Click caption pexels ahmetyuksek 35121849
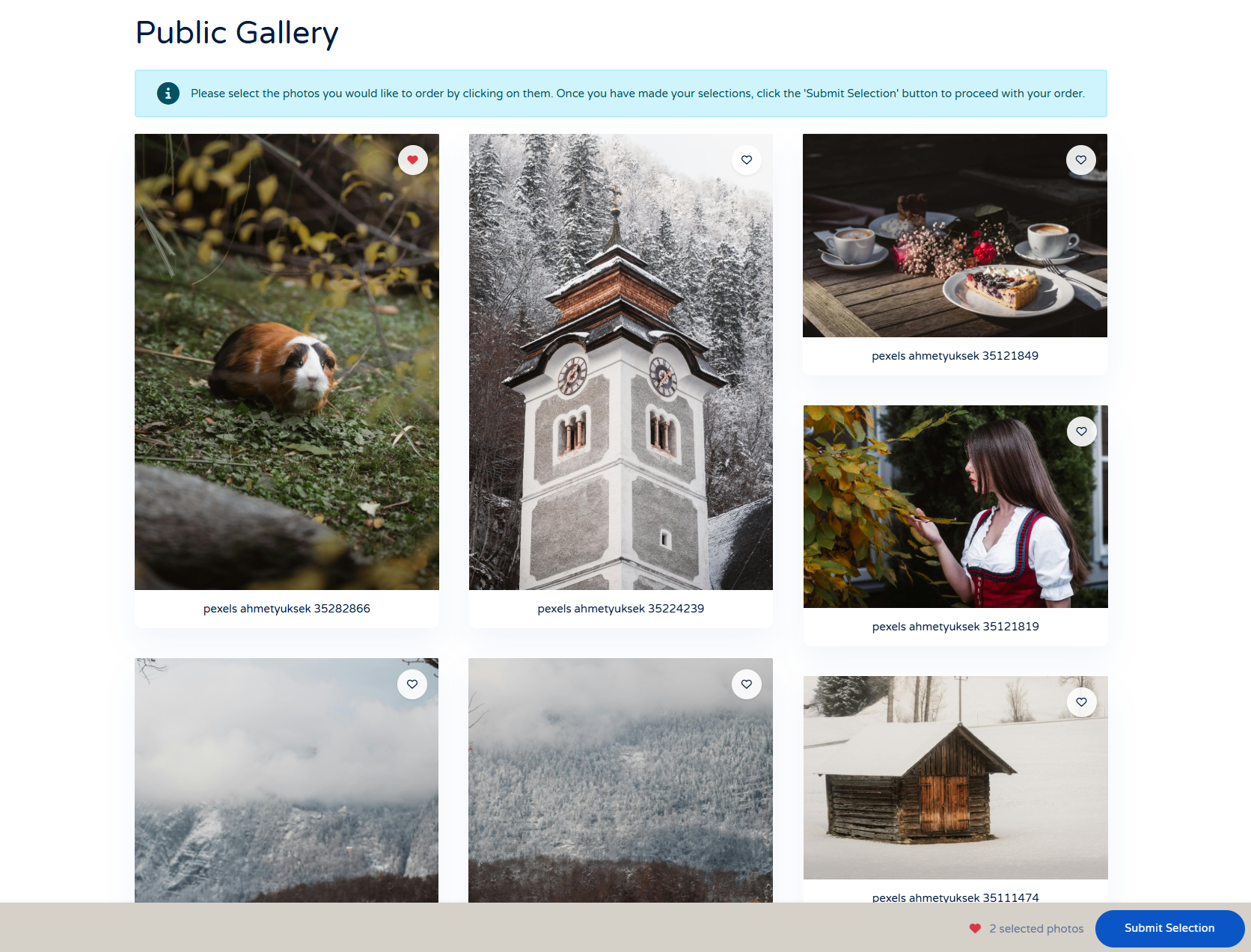 [955, 356]
